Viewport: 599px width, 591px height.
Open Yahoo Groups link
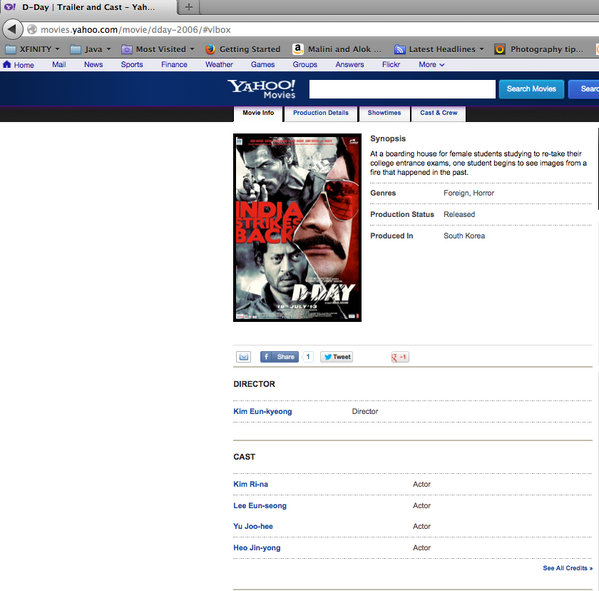pyautogui.click(x=305, y=65)
